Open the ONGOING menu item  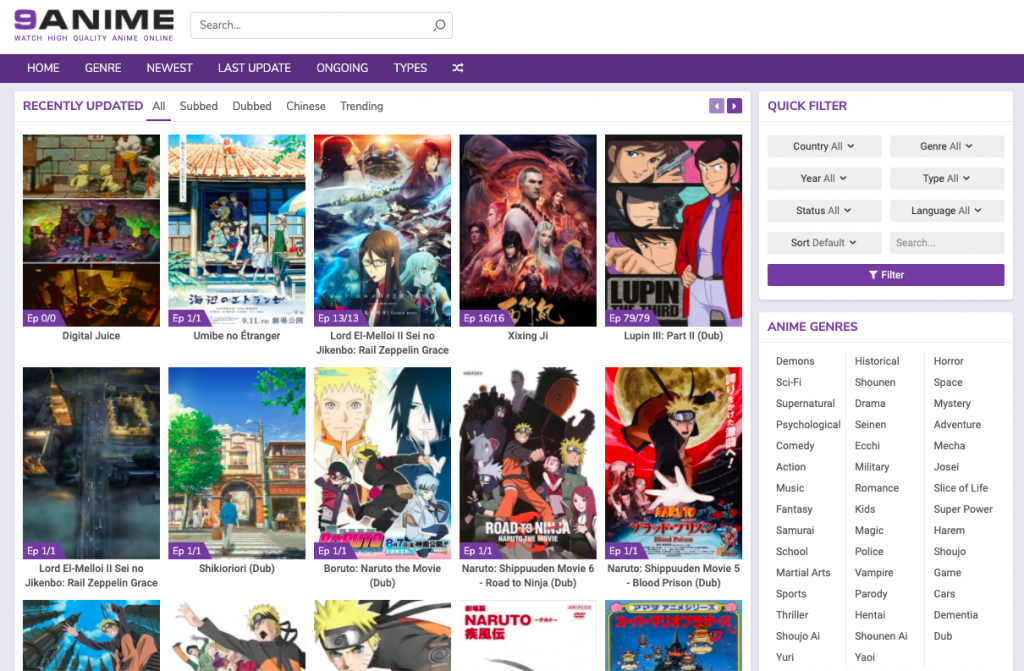(341, 68)
